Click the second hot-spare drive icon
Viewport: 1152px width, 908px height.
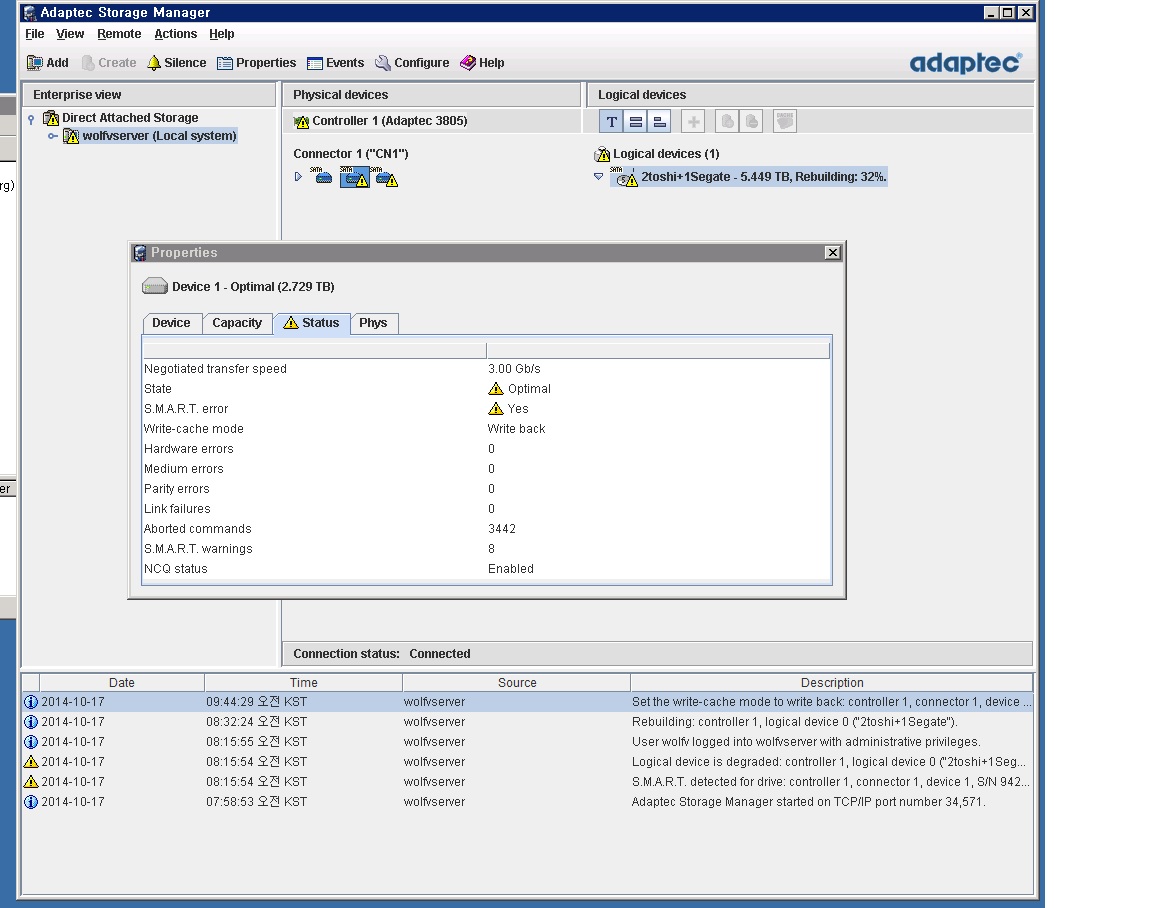pos(751,122)
